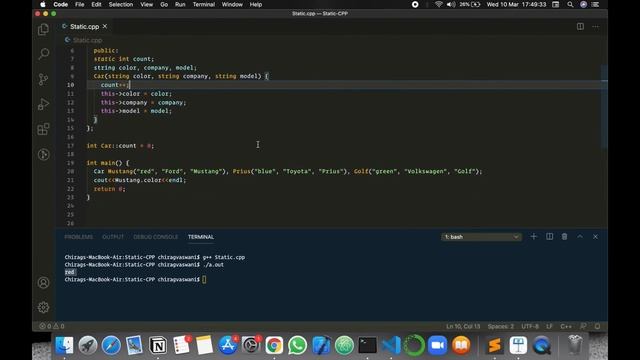This screenshot has height=360, width=640.
Task: Split the editor to the right
Action: 580,27
